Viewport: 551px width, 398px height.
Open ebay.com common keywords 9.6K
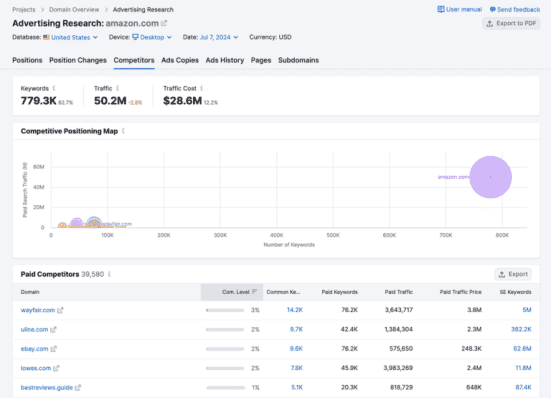coord(296,348)
